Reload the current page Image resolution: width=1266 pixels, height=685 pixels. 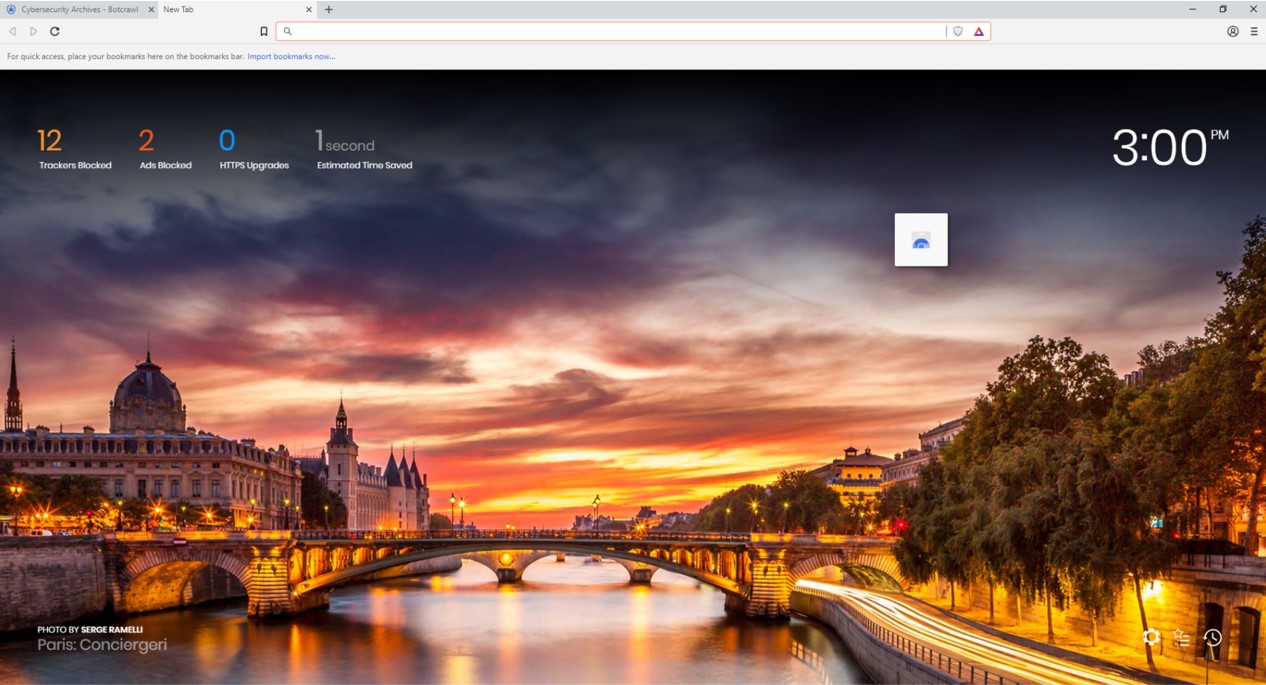click(x=55, y=31)
